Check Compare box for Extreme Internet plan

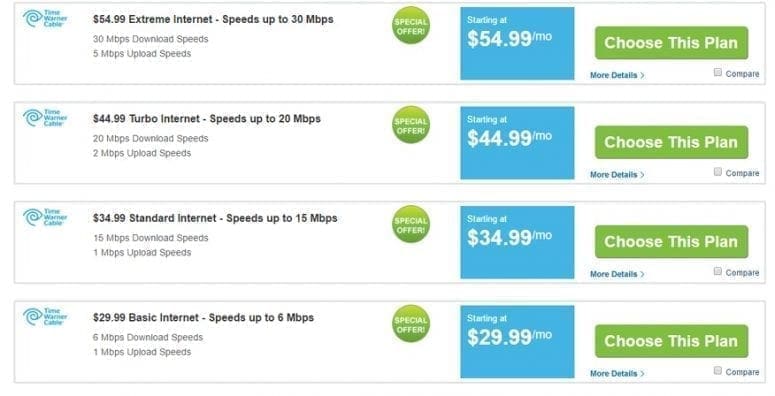[x=718, y=73]
